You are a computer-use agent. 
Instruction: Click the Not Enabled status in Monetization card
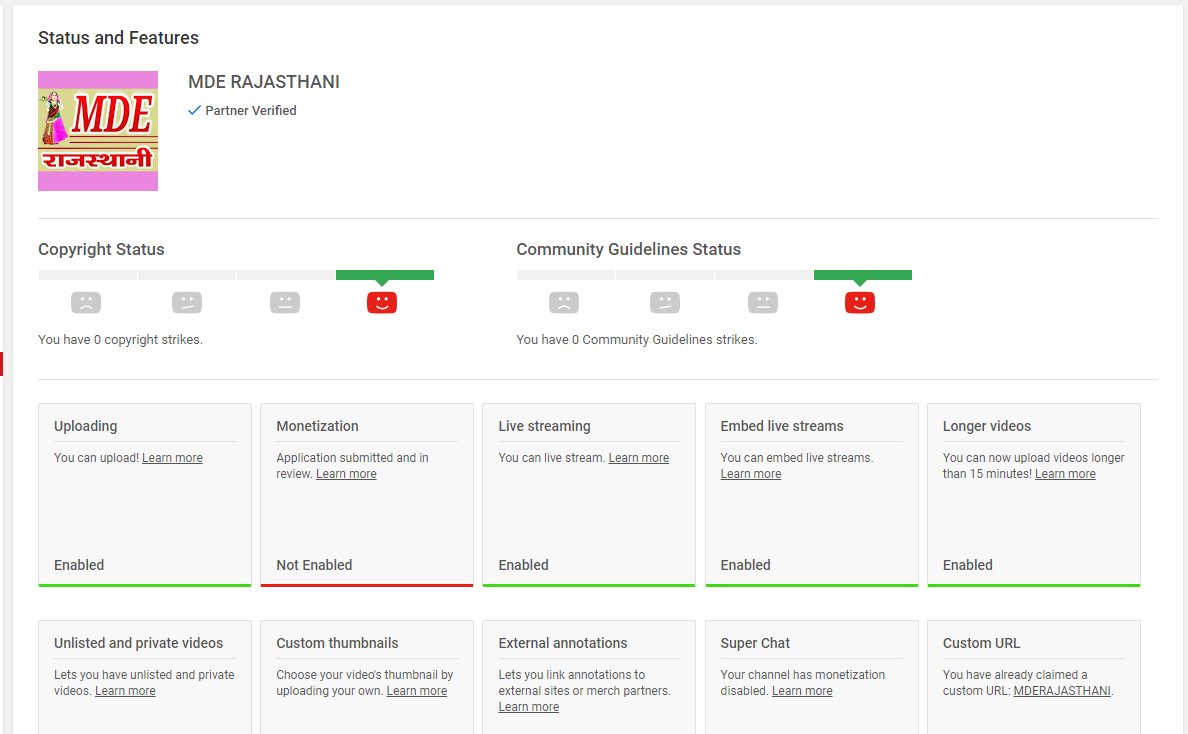[314, 565]
